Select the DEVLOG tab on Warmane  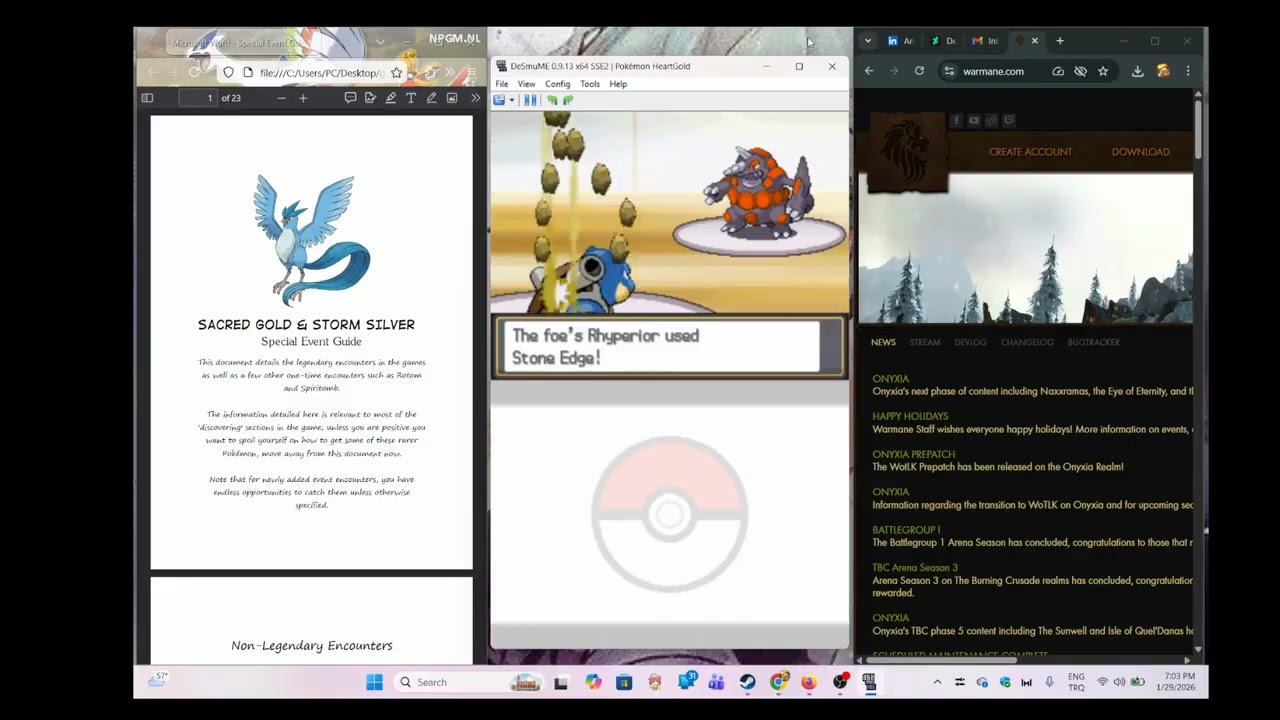click(970, 342)
